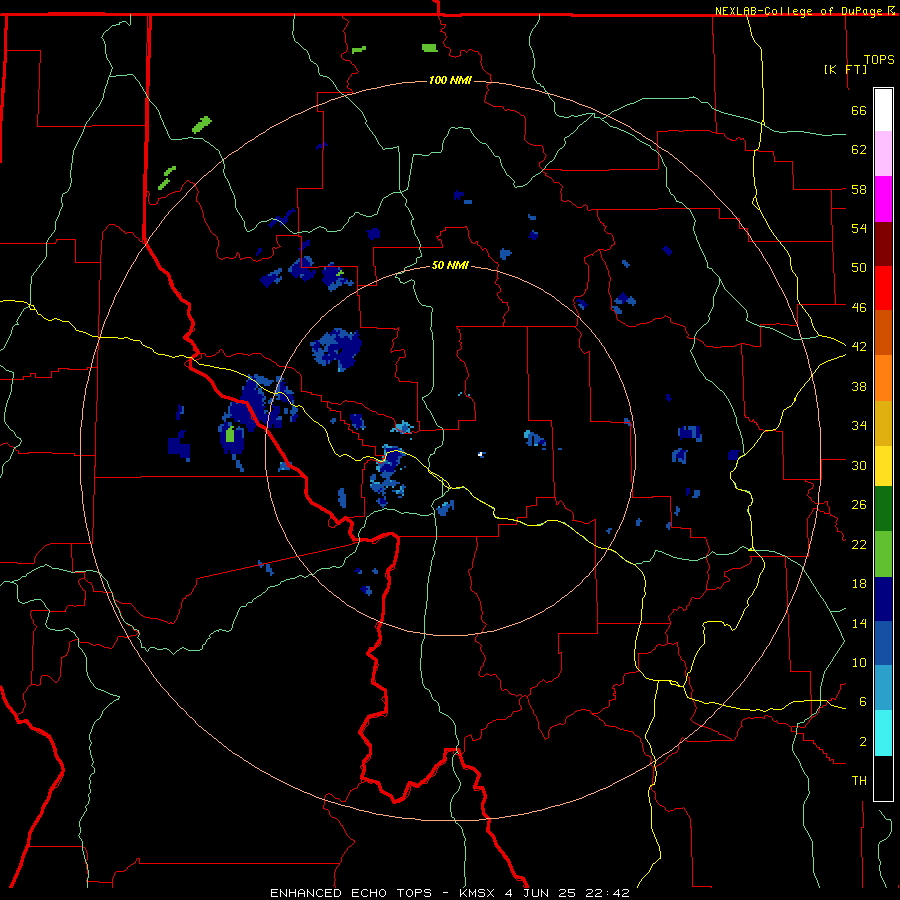Click the 22:42 timestamp text
The image size is (900, 900).
(607, 893)
